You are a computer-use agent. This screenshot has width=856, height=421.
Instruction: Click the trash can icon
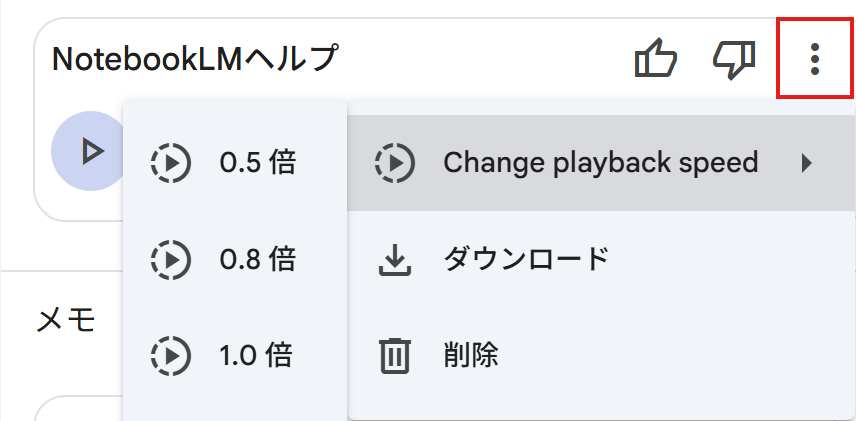395,356
